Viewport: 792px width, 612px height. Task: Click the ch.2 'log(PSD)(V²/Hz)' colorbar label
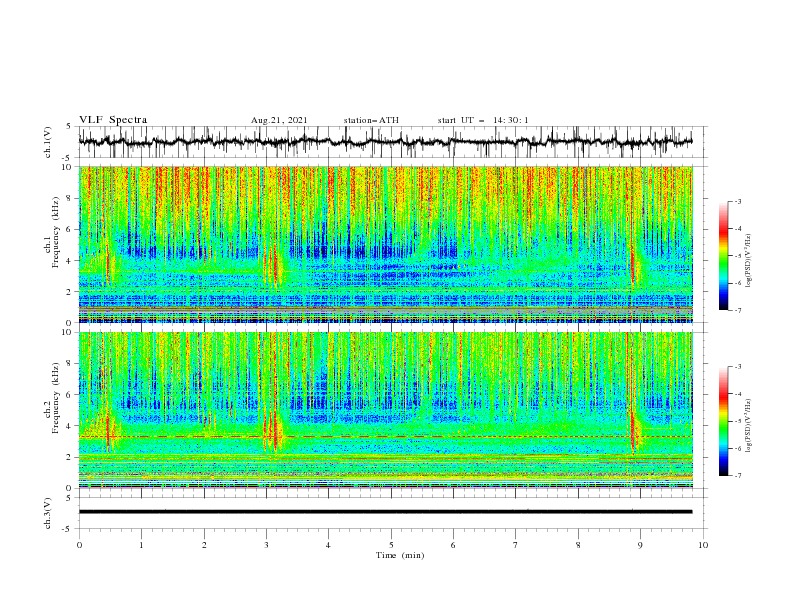pyautogui.click(x=749, y=425)
